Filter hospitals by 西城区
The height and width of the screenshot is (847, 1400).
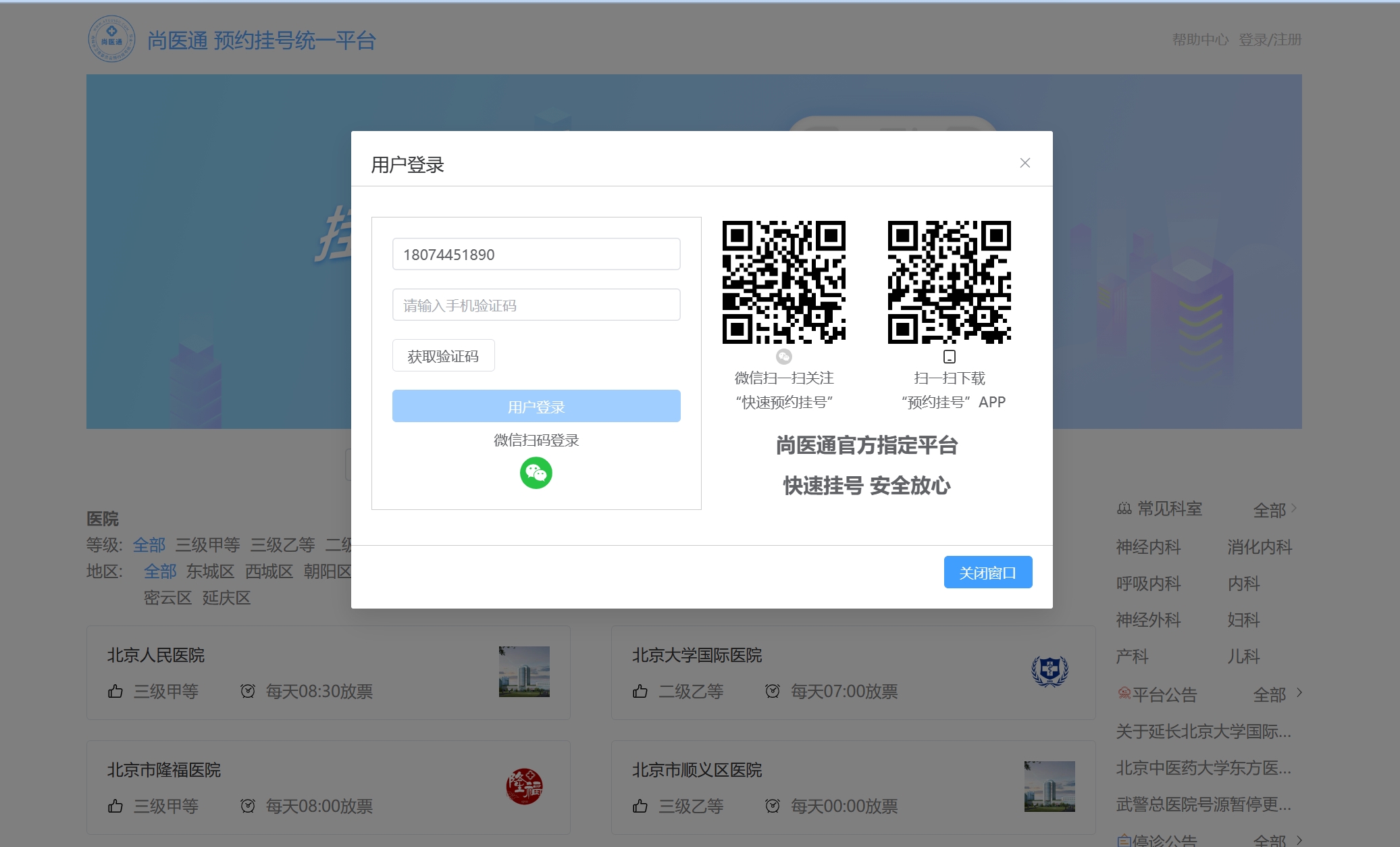[x=269, y=571]
